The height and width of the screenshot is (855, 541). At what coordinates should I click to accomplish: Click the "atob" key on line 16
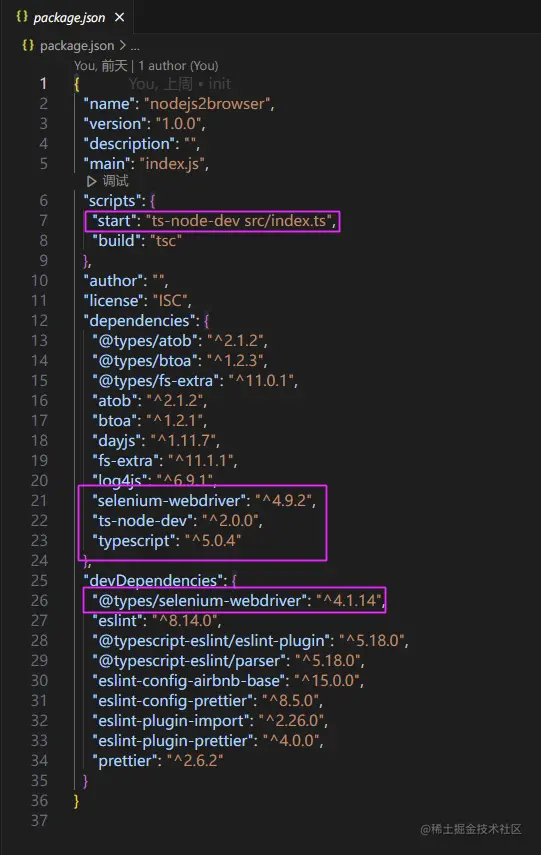click(x=115, y=401)
